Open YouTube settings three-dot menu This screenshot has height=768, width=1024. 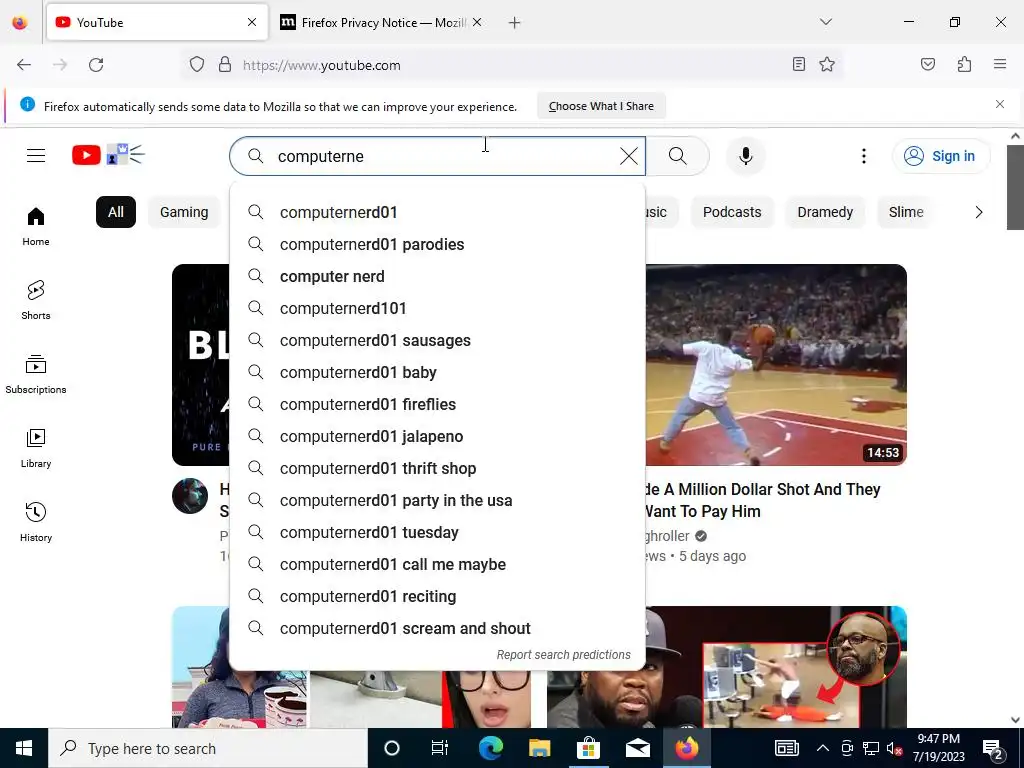click(x=863, y=156)
